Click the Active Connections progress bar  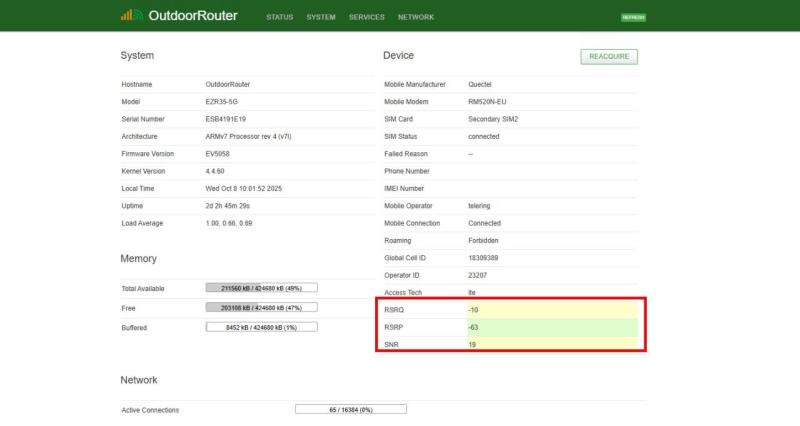coord(351,409)
